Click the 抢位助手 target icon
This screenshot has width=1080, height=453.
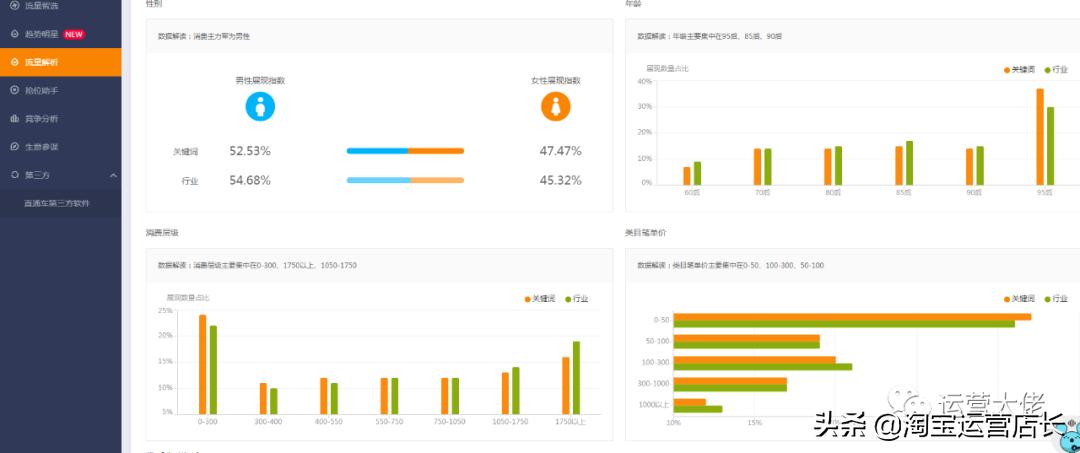[14, 89]
